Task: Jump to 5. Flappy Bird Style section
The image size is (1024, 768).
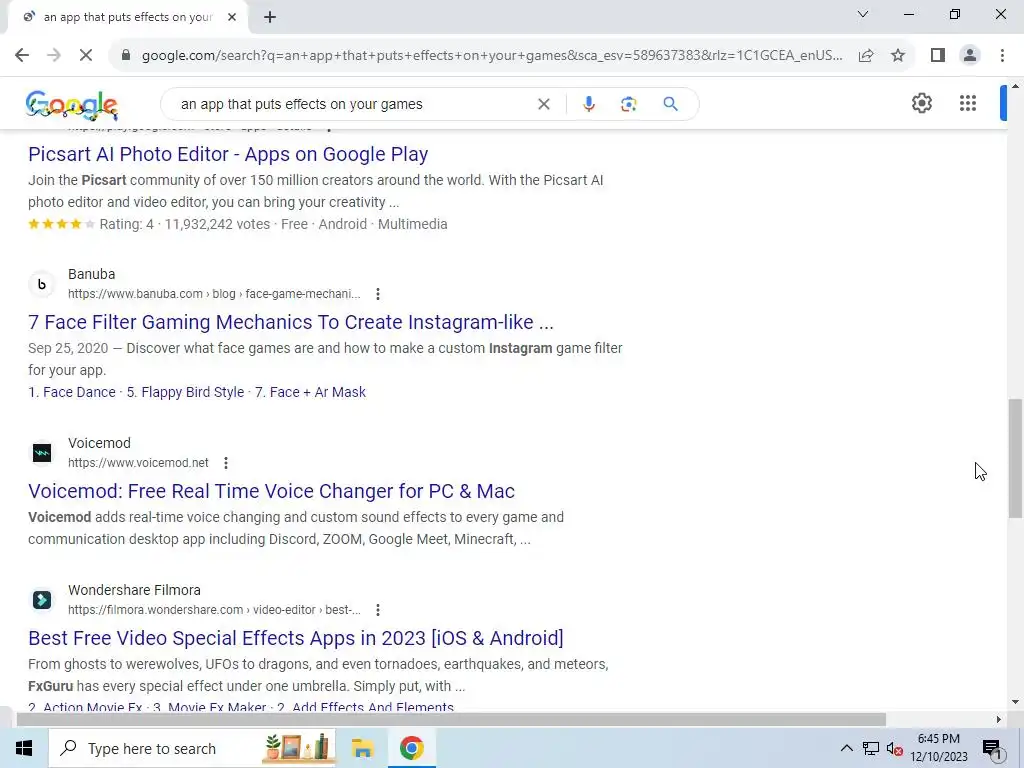Action: (185, 392)
